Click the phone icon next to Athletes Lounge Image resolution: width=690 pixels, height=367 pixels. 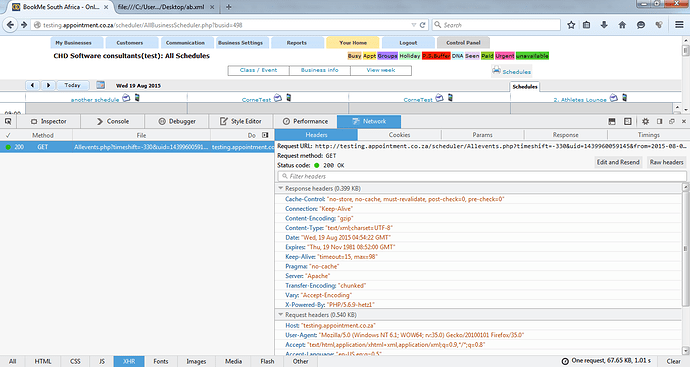624,97
